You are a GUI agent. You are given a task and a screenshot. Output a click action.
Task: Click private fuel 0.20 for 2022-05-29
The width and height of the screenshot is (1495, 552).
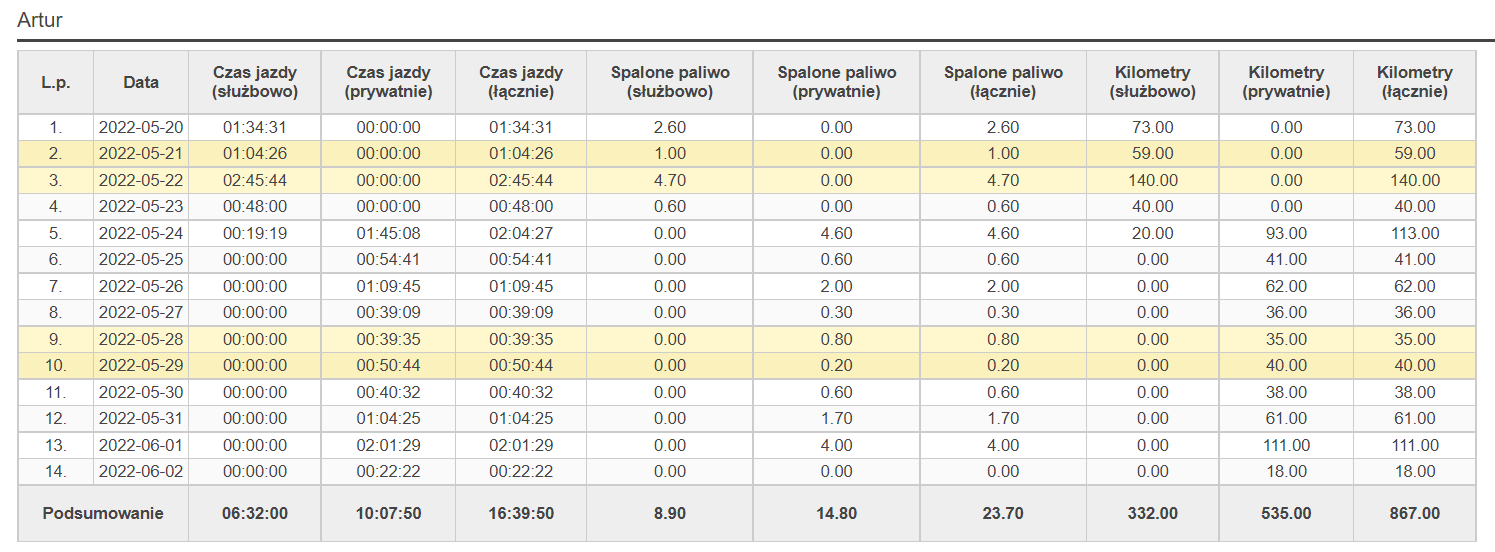[836, 366]
